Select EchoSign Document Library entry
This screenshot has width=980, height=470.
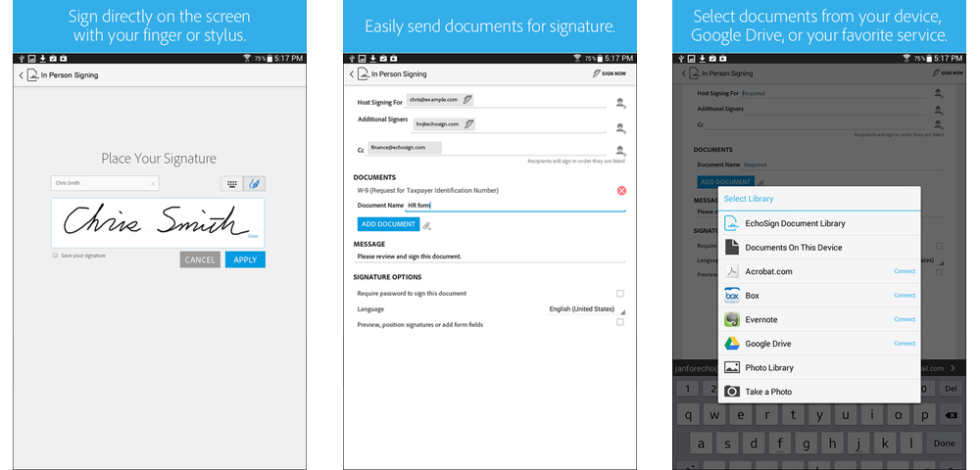(794, 223)
